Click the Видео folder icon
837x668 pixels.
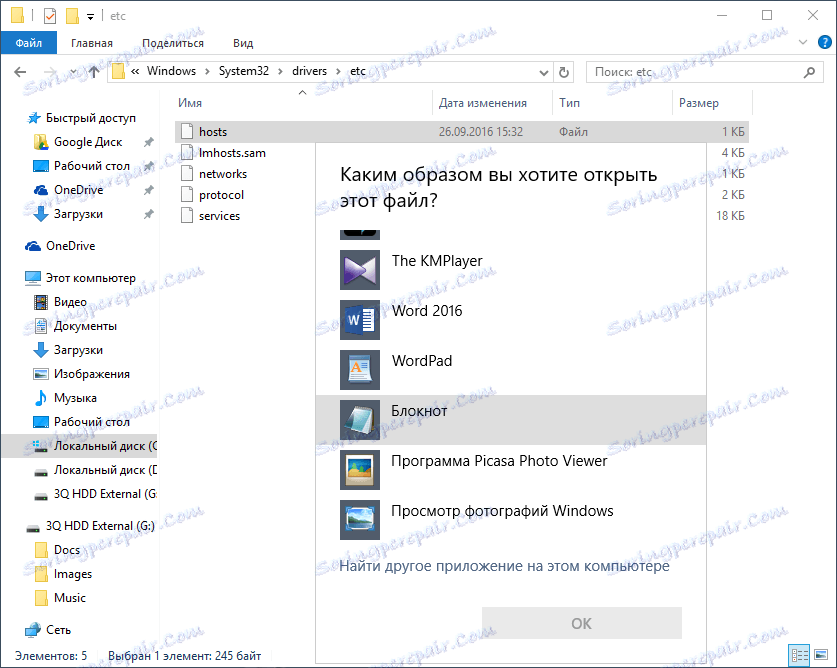click(41, 302)
